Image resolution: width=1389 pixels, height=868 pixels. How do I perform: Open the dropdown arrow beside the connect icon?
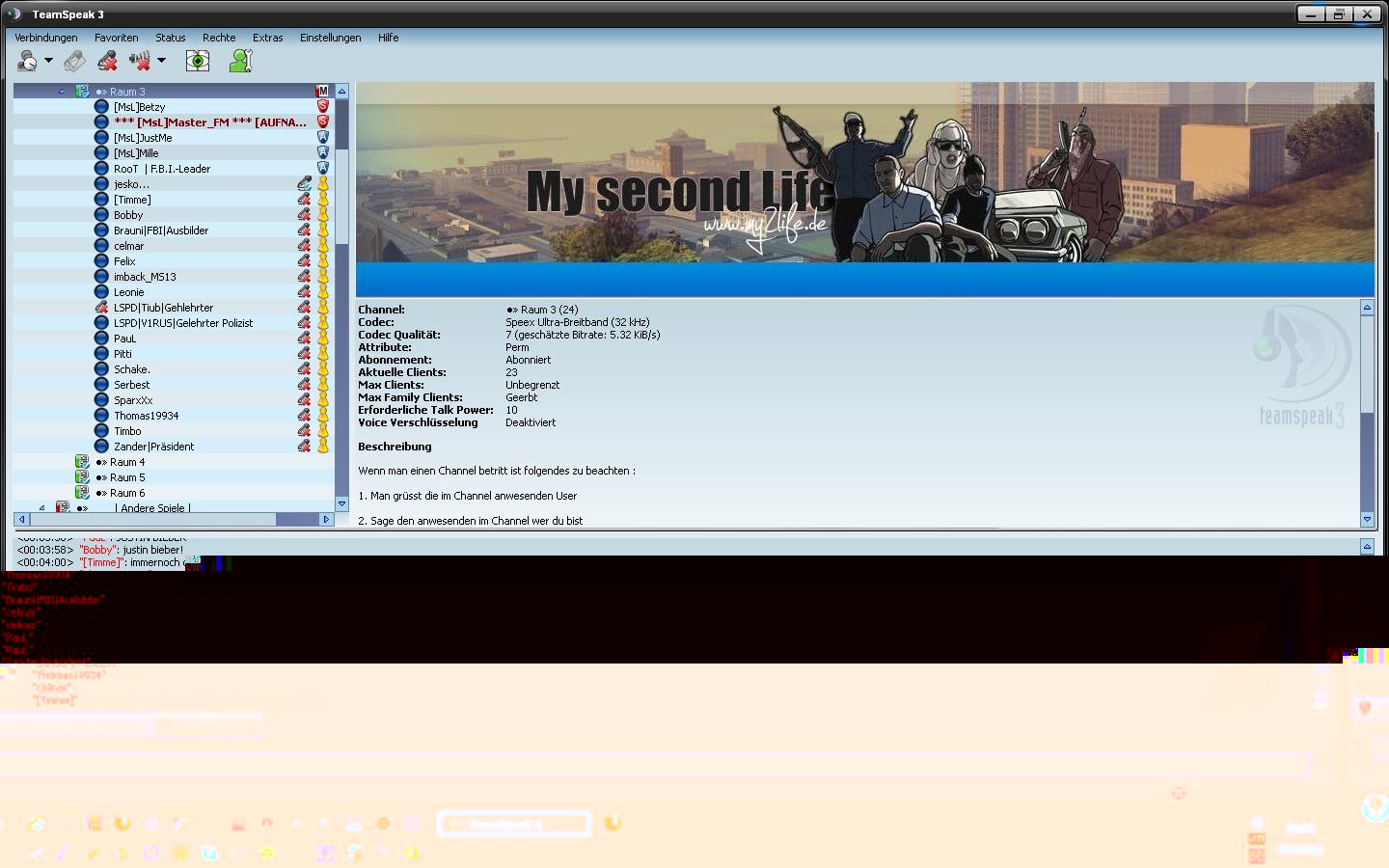48,61
